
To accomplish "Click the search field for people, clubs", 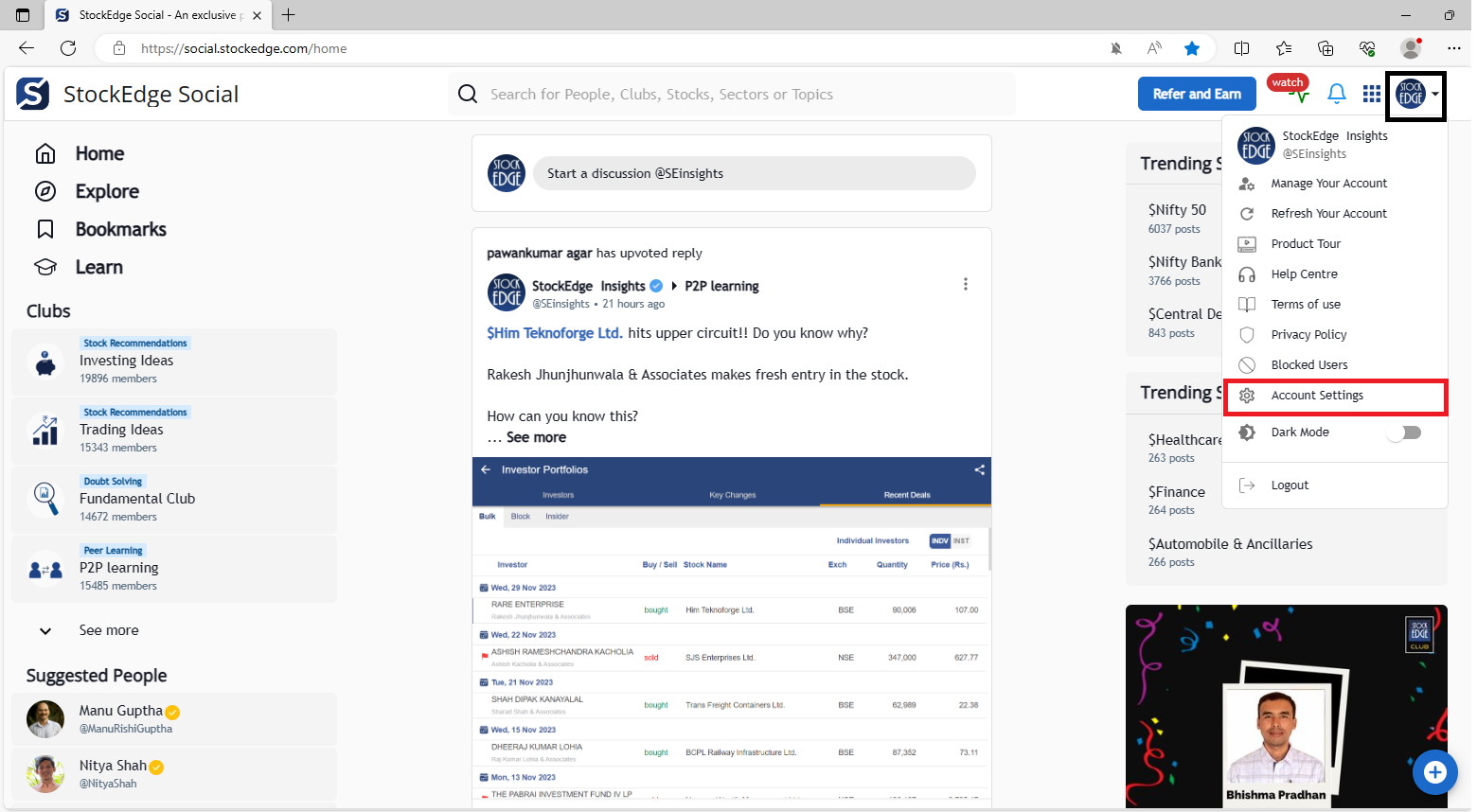I will click(729, 95).
